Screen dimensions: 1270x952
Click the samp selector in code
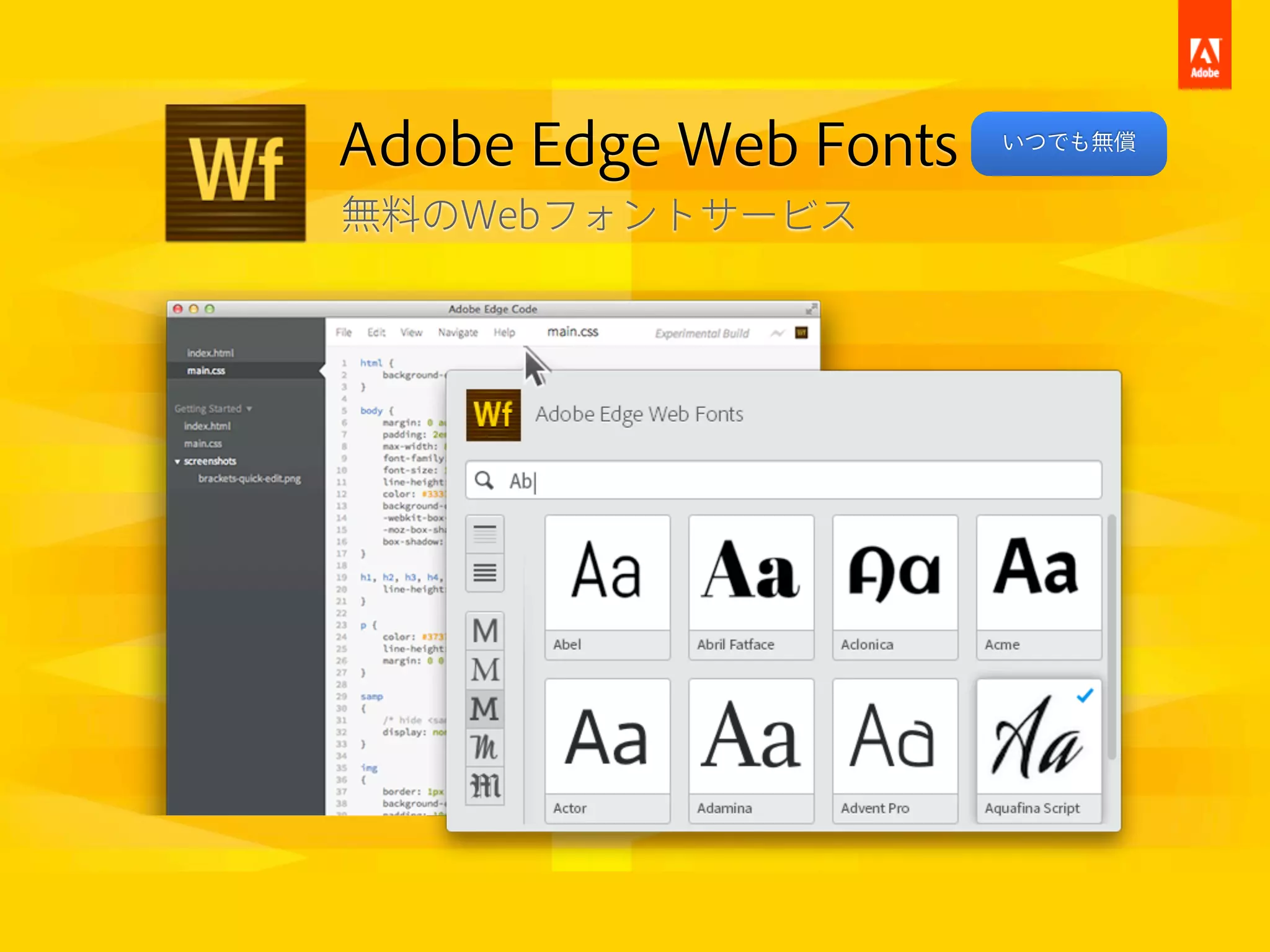371,697
